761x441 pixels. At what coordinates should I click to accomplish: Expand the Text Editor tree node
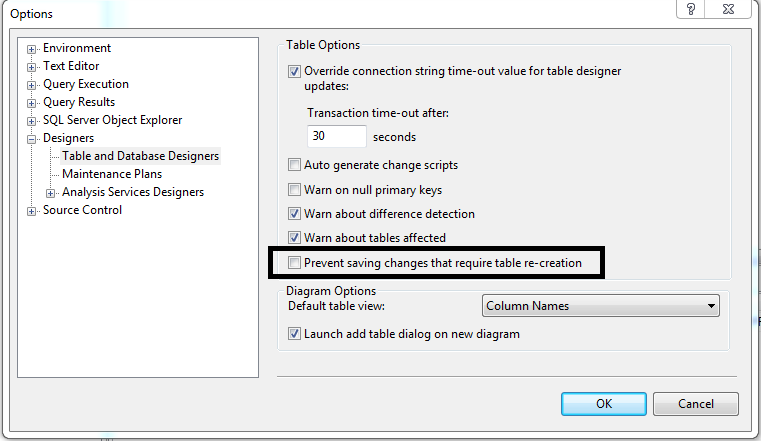coord(33,66)
